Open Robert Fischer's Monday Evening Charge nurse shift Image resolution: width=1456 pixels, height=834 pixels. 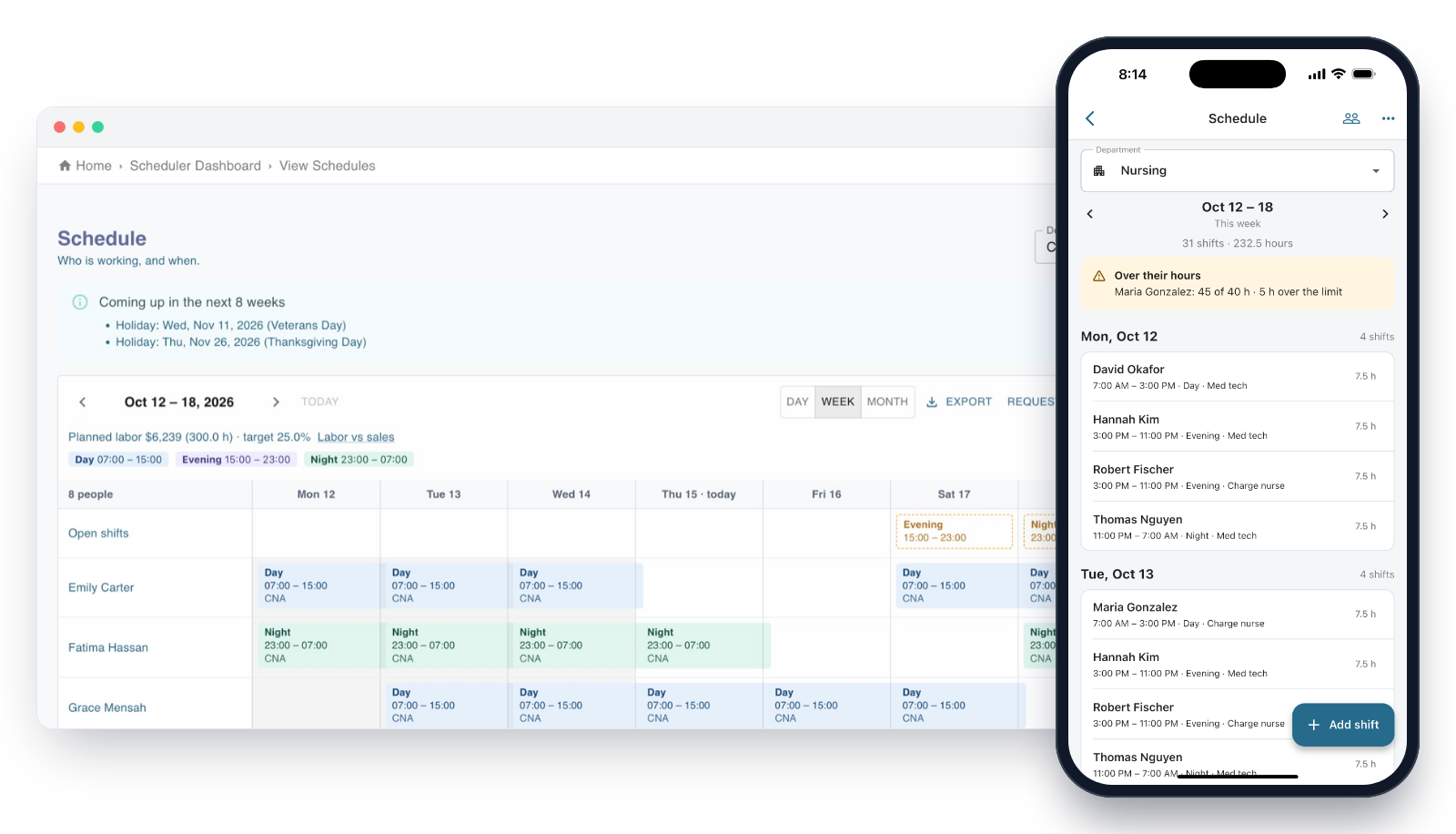pyautogui.click(x=1238, y=477)
